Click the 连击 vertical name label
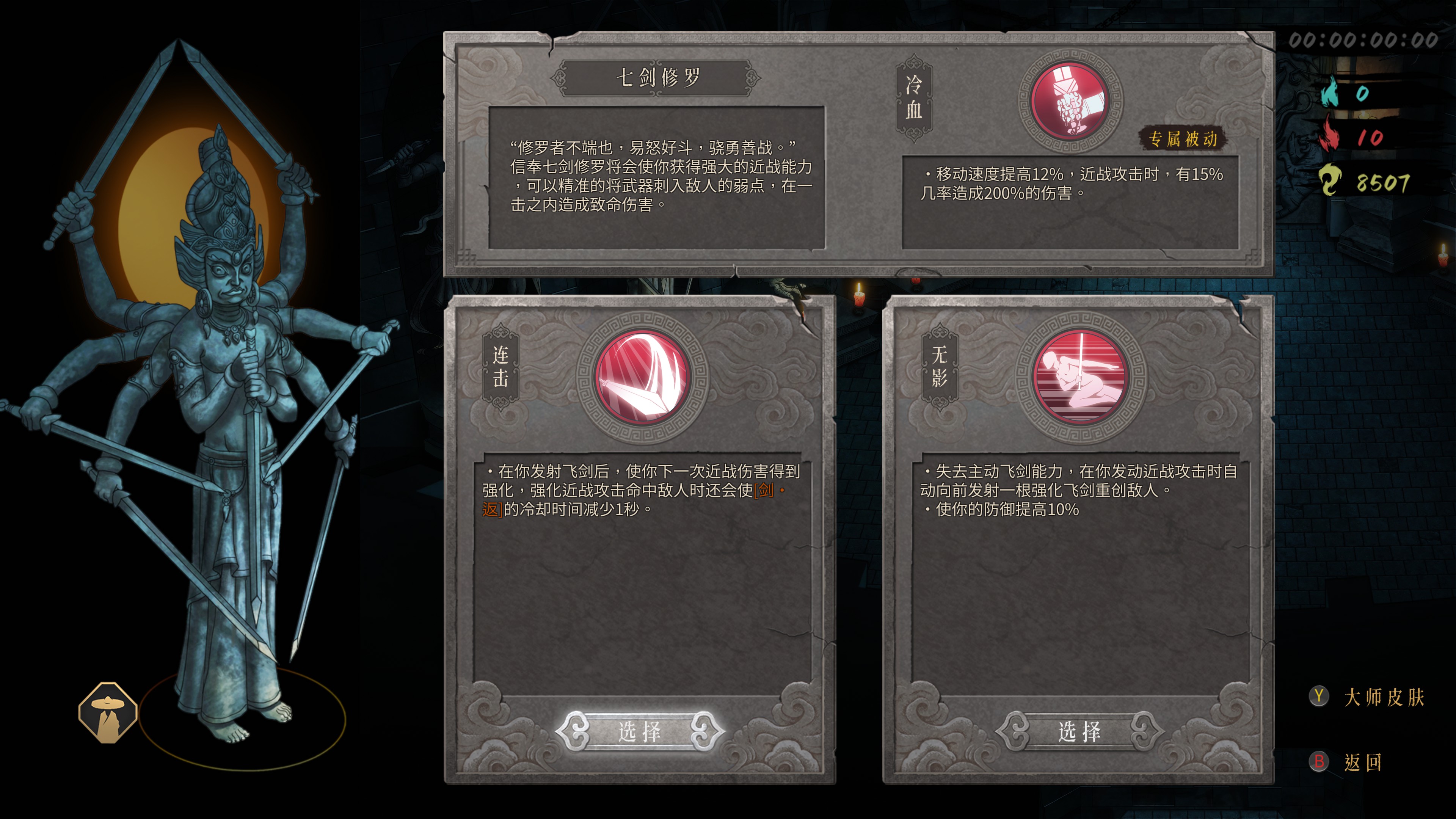This screenshot has width=1456, height=819. pyautogui.click(x=500, y=366)
